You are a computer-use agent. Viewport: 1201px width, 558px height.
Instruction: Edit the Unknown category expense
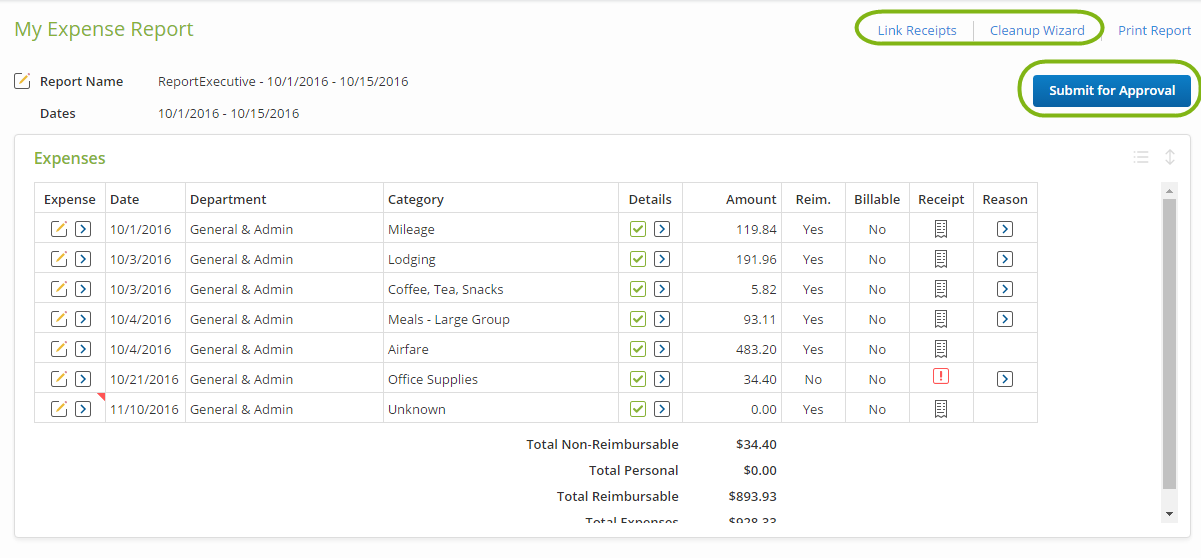(59, 409)
